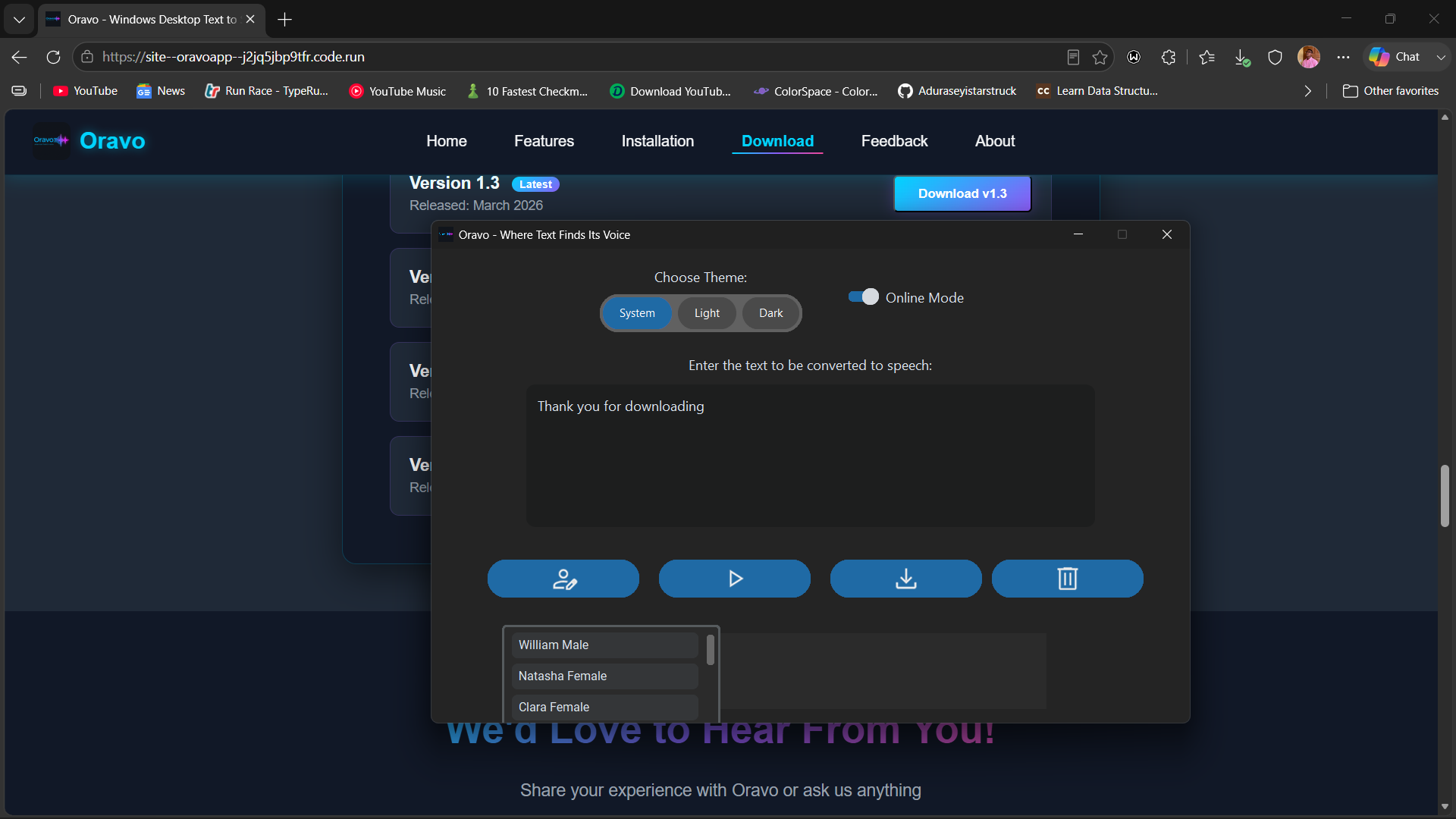Play the text-to-speech audio
The image size is (1456, 819).
pyautogui.click(x=735, y=579)
